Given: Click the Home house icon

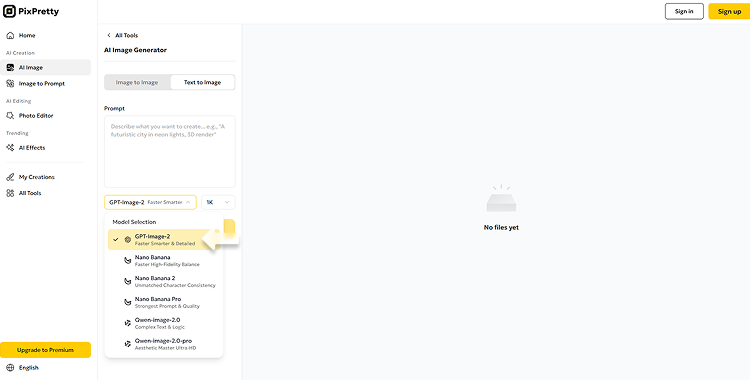Looking at the screenshot, I should pos(10,35).
